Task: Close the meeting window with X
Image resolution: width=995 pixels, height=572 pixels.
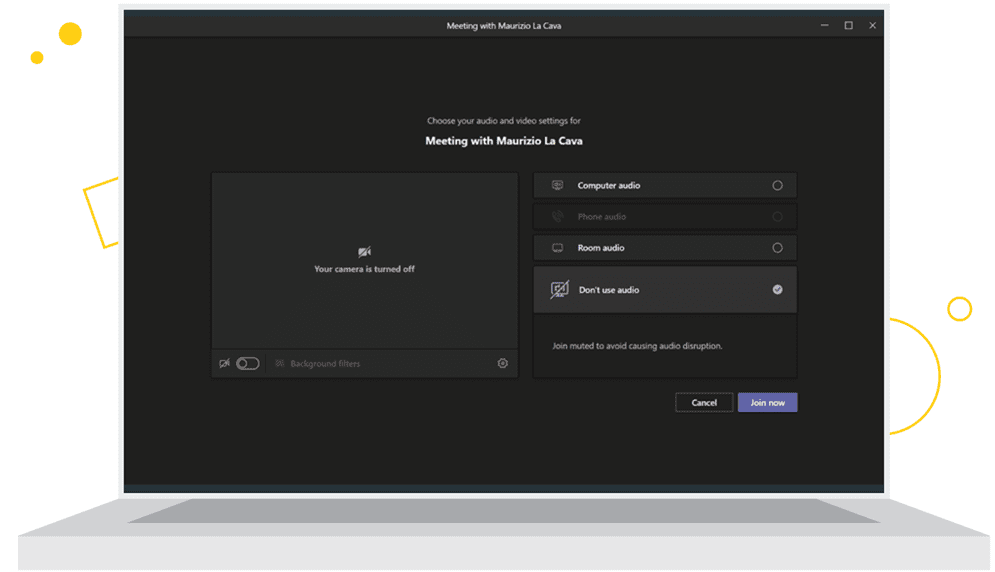Action: [872, 26]
